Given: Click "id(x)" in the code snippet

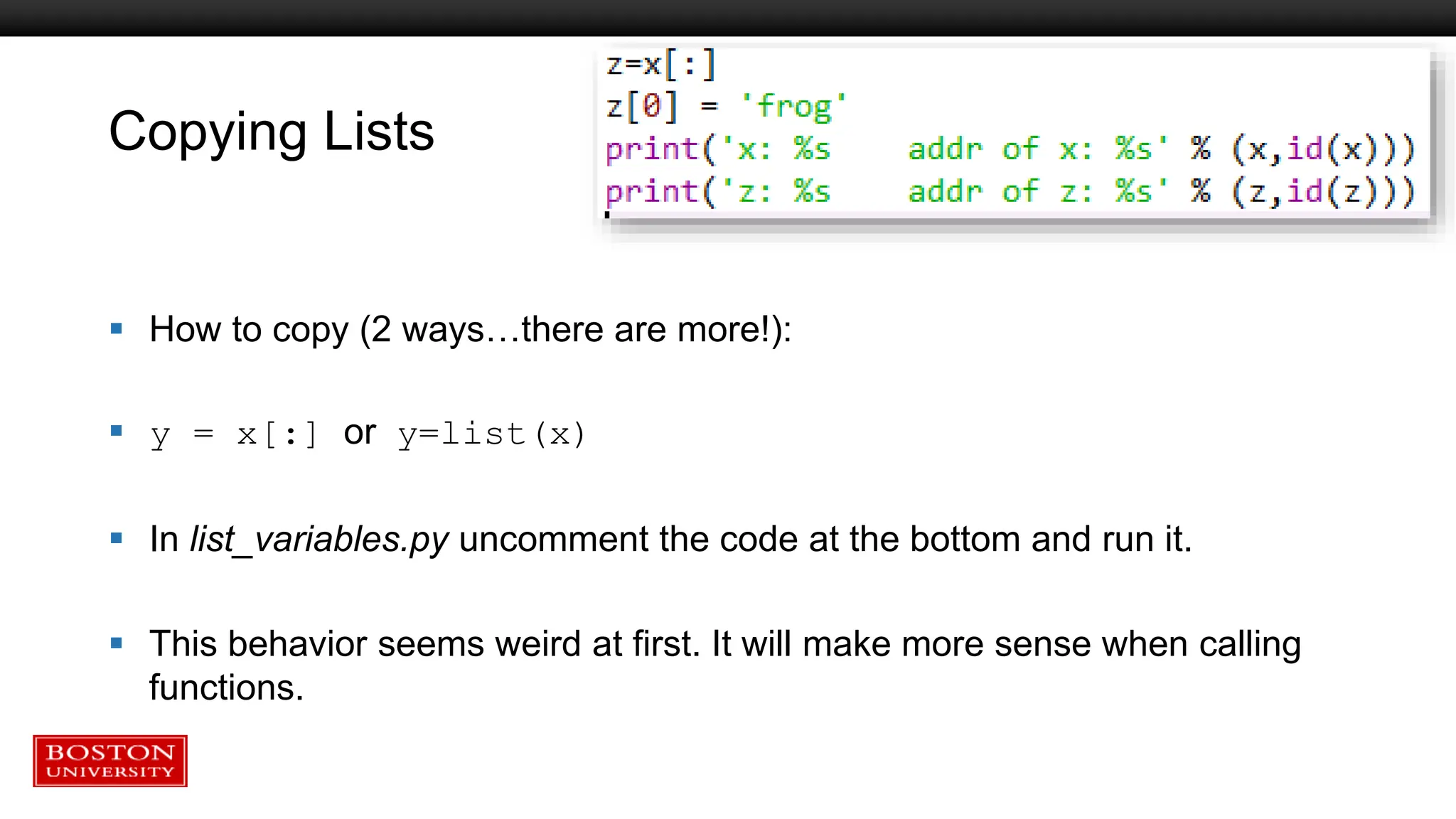Looking at the screenshot, I should (x=1332, y=149).
